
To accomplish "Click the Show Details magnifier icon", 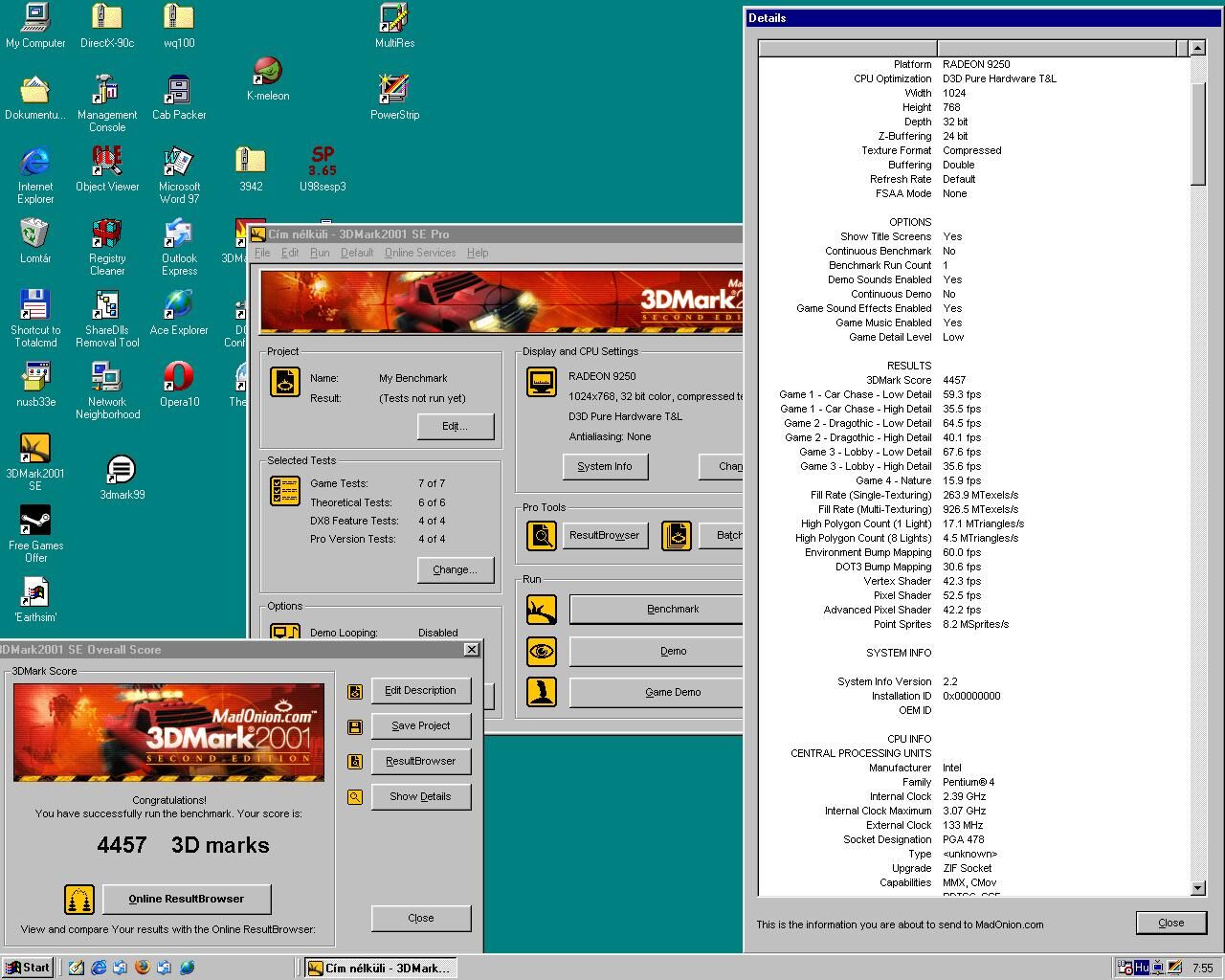I will click(x=355, y=796).
